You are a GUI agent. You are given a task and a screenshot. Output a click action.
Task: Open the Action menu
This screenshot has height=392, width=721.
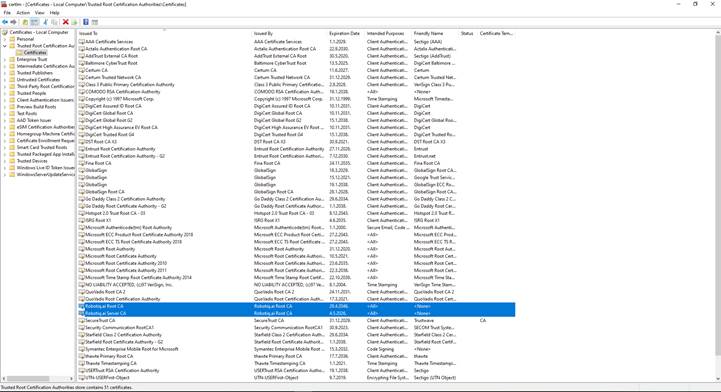(x=23, y=13)
